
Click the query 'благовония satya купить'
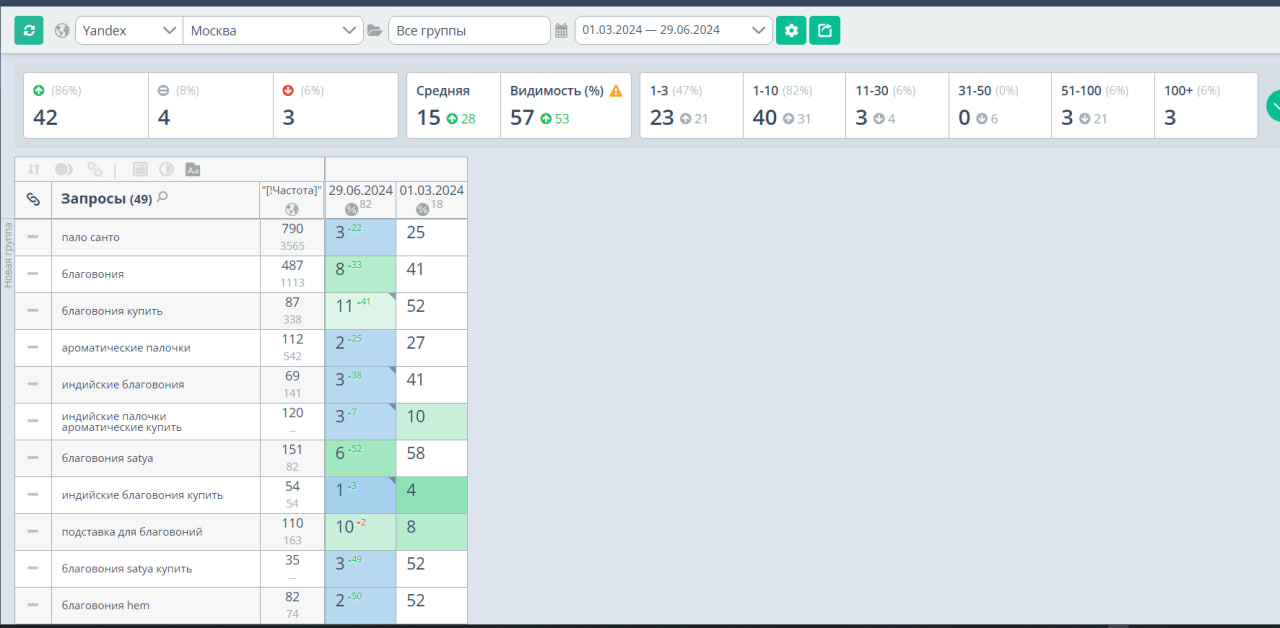tap(127, 569)
